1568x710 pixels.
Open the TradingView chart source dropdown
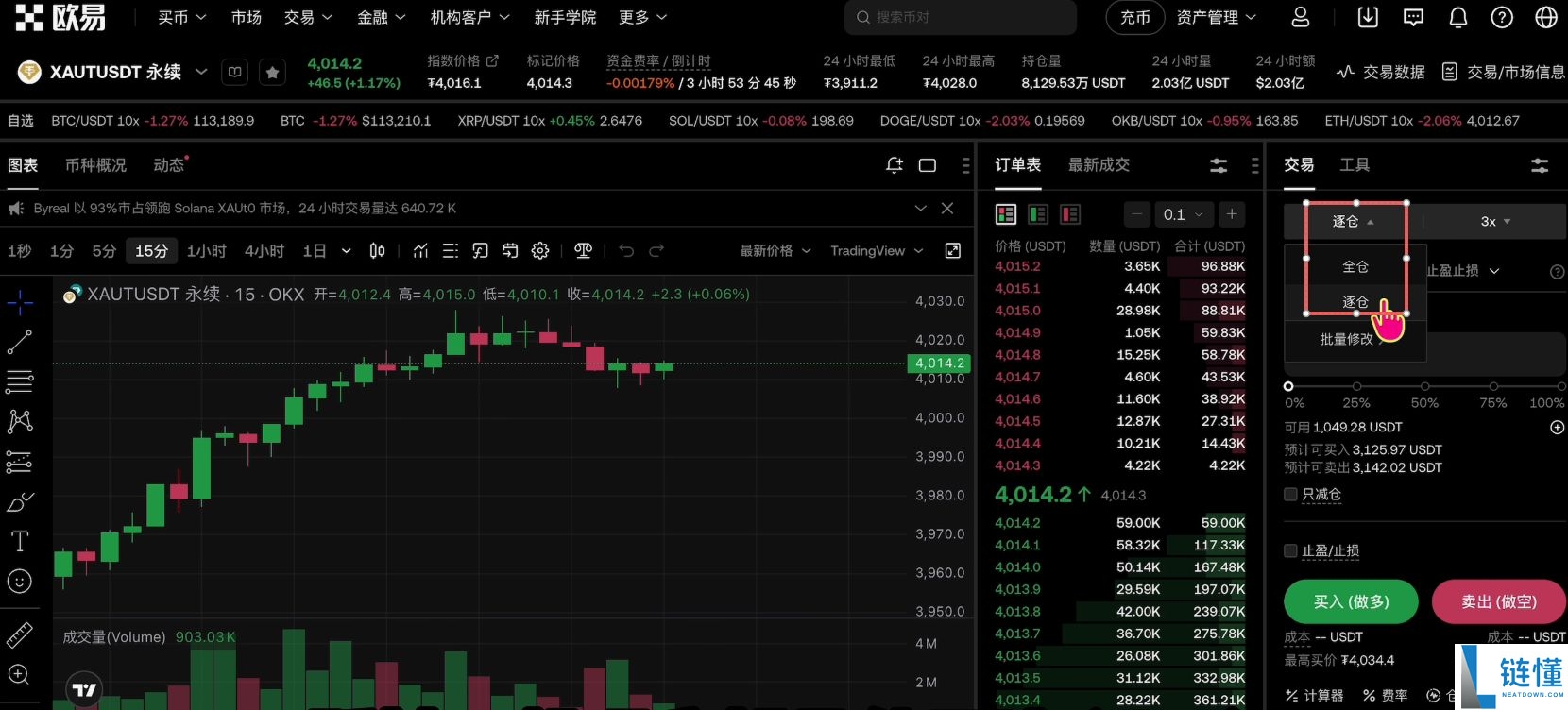point(877,250)
